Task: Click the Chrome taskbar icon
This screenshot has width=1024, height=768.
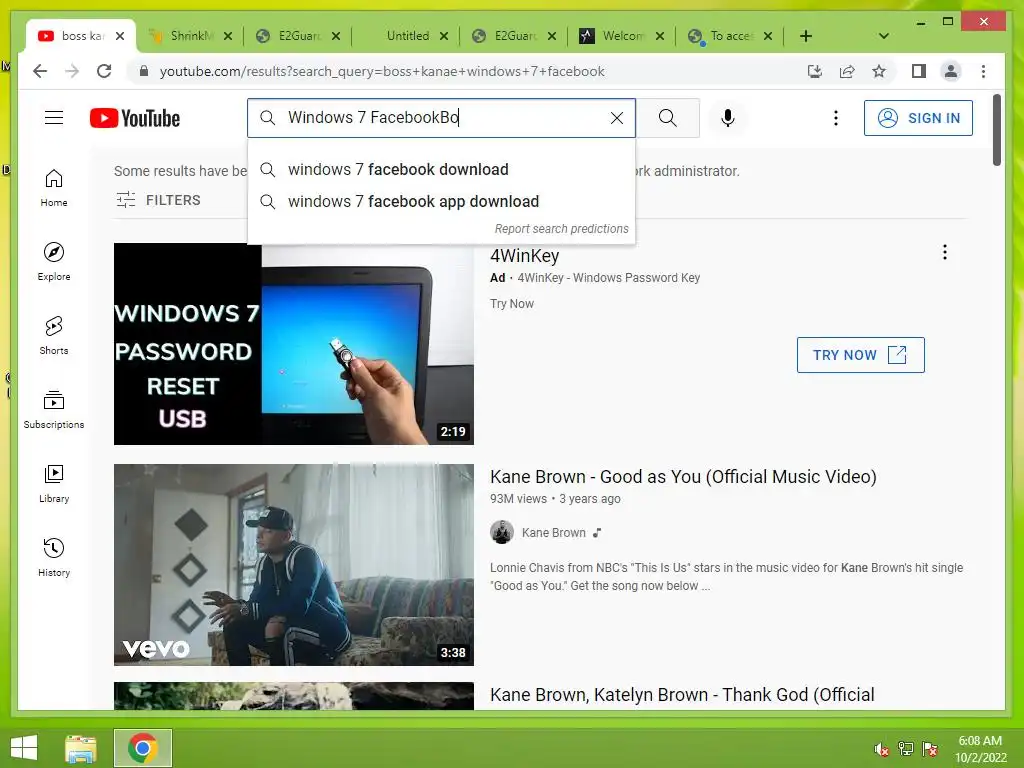Action: click(x=142, y=748)
